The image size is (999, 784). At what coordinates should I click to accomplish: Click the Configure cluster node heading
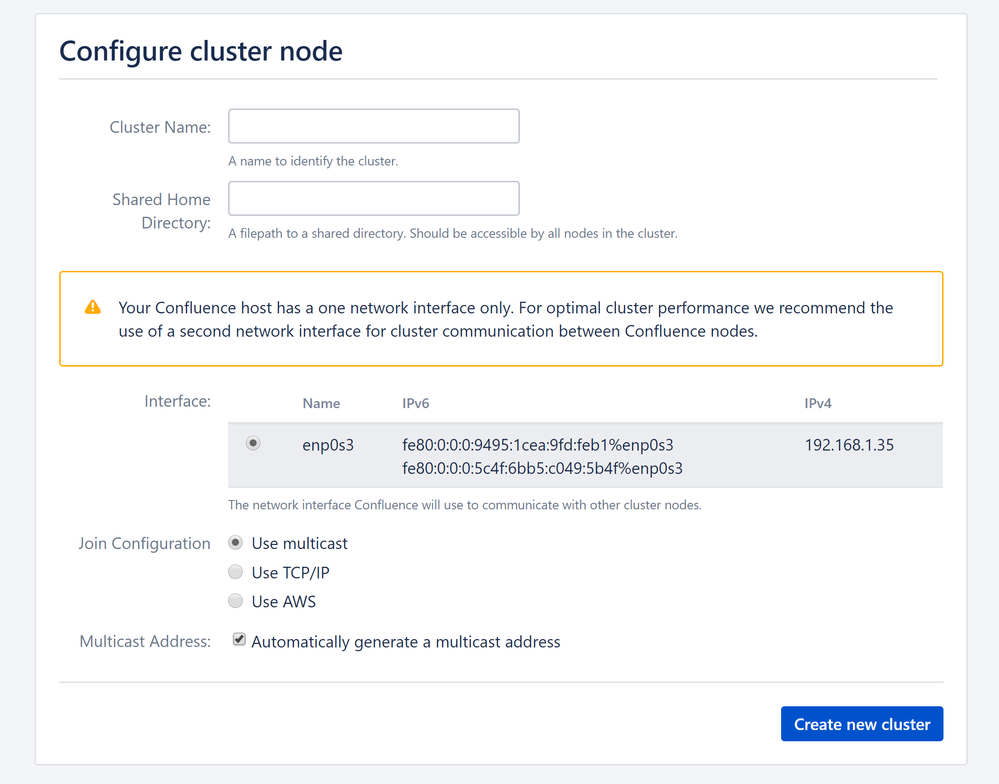click(x=201, y=51)
